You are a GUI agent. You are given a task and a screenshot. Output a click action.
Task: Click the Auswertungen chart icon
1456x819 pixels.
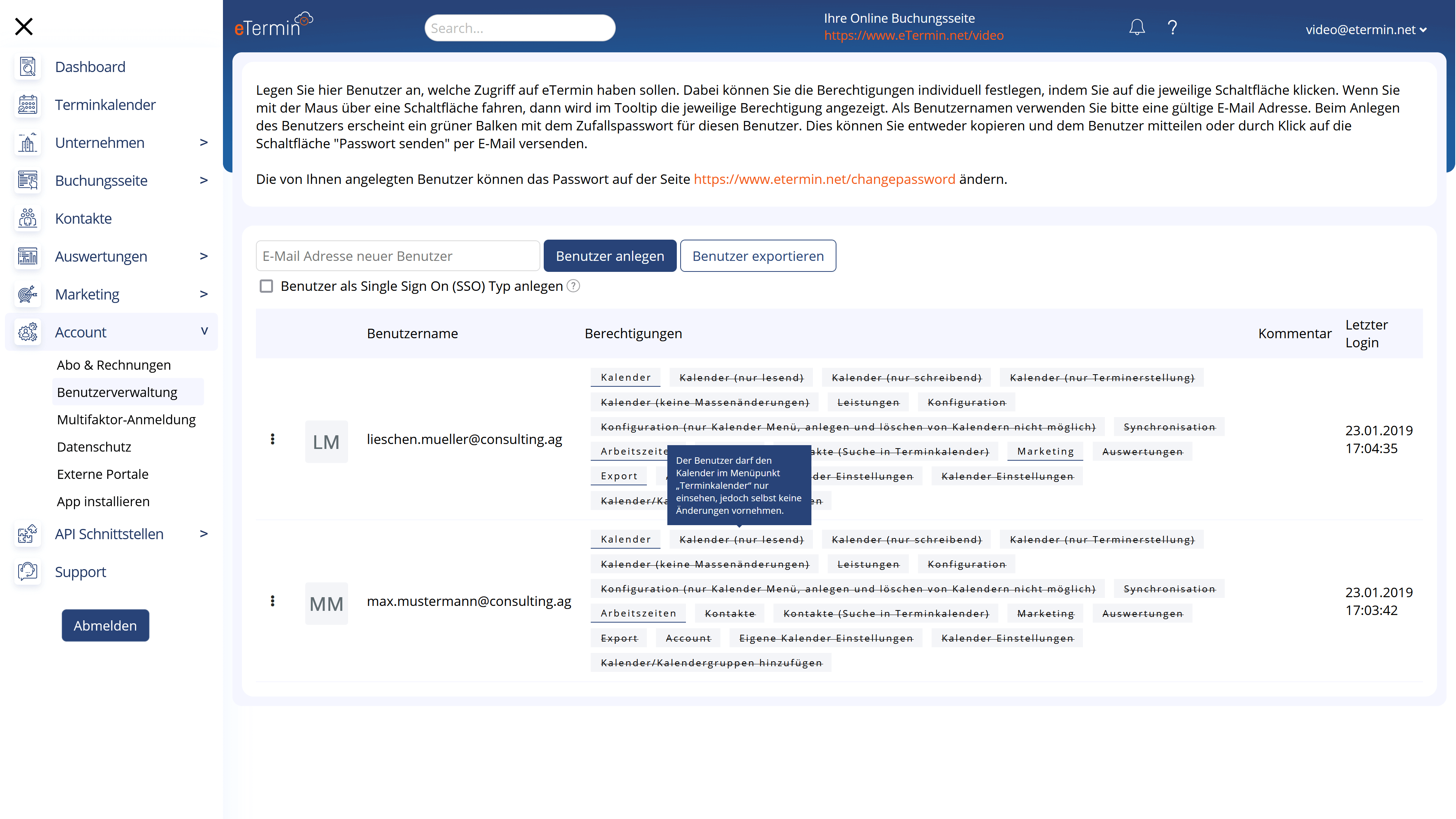(27, 256)
